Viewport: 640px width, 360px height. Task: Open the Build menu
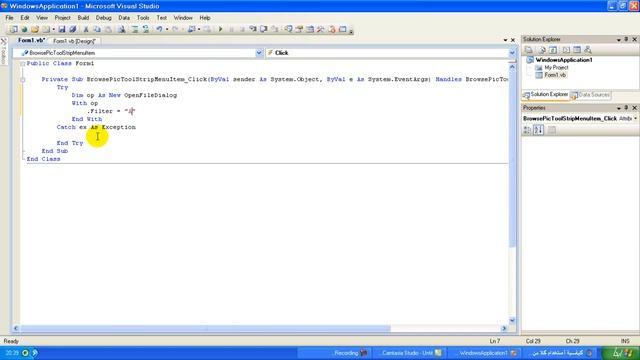83,18
